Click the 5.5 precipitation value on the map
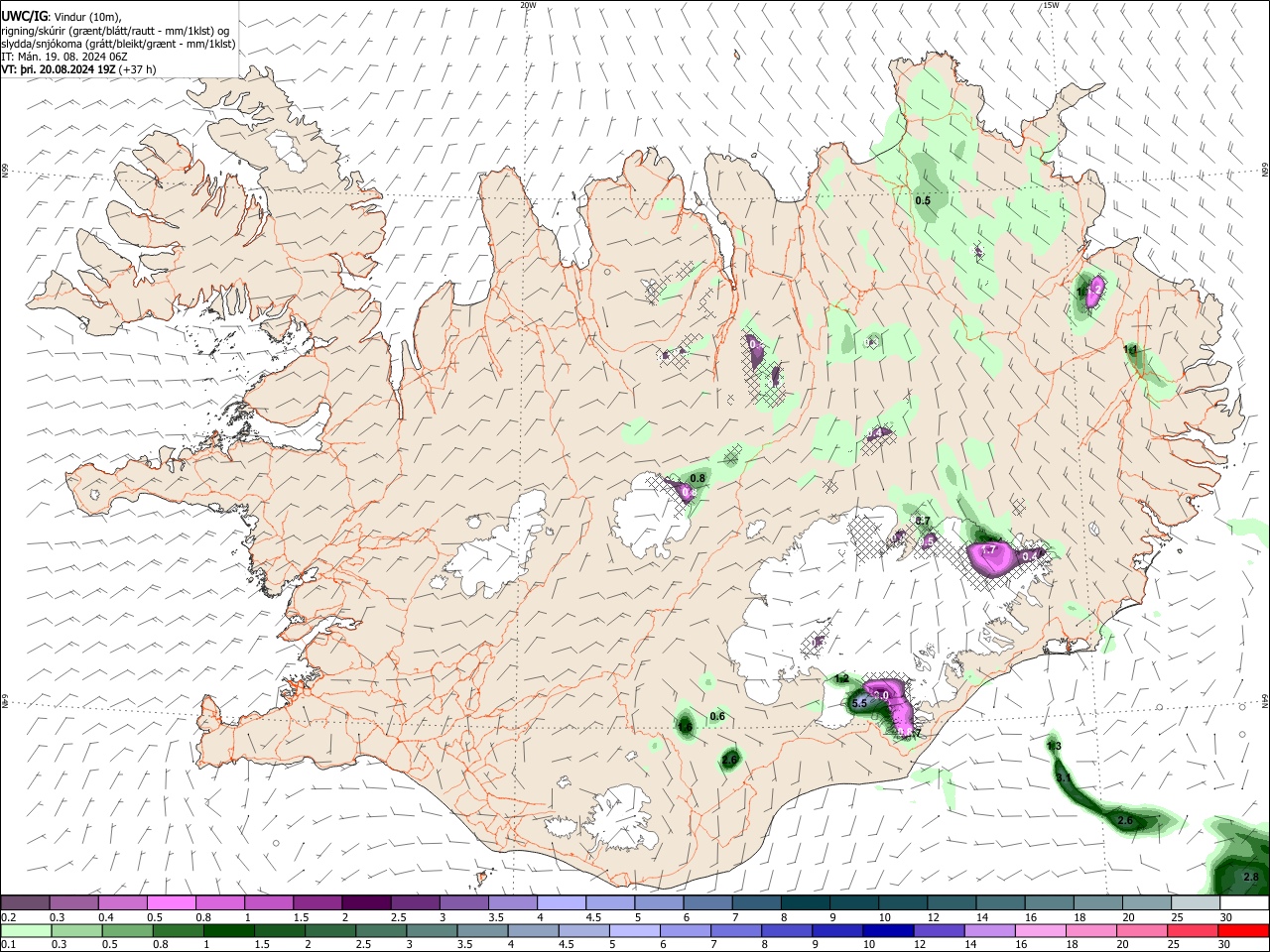1270x952 pixels. 860,703
